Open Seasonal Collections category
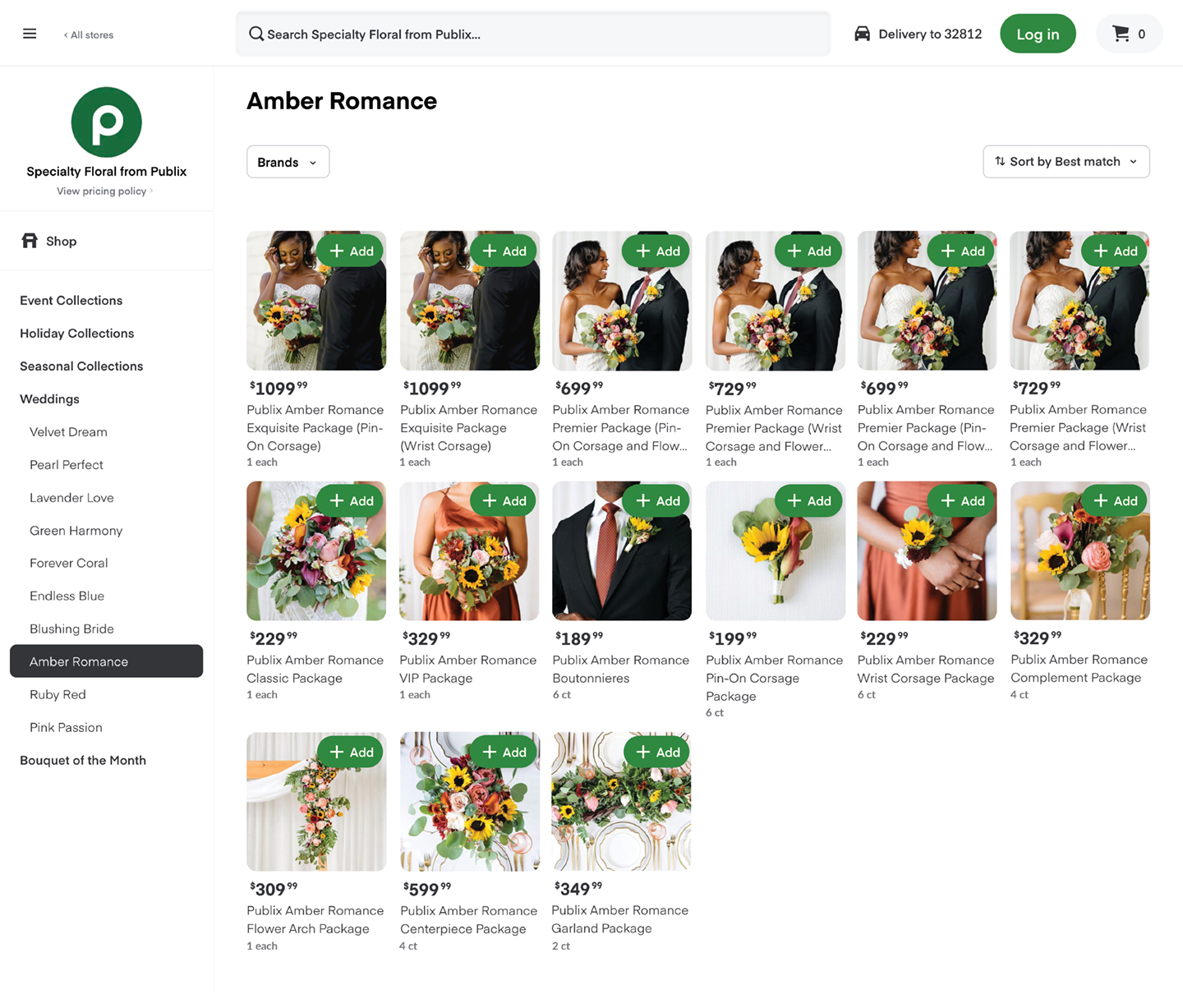1183x1008 pixels. pos(81,366)
